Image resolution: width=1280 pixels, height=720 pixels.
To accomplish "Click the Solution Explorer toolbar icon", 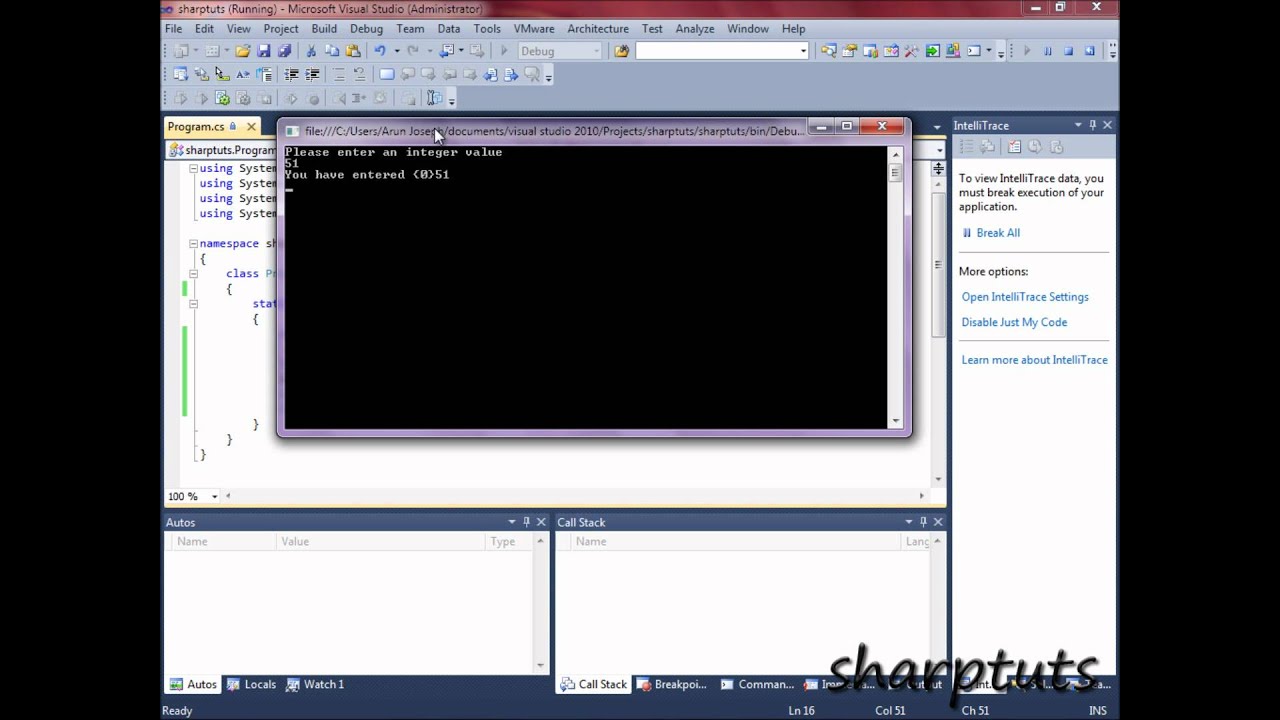I will (828, 51).
